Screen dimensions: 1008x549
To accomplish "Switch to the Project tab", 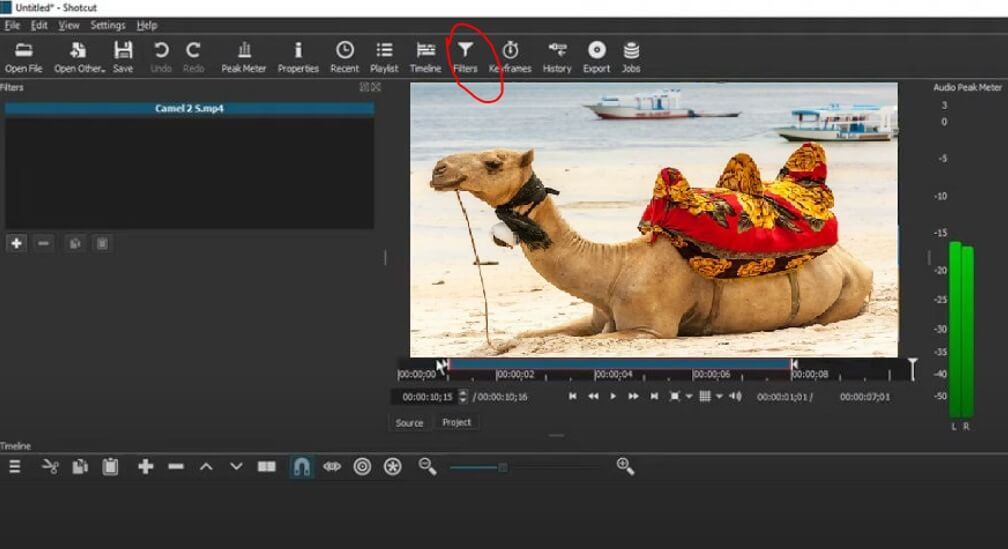I will point(456,422).
